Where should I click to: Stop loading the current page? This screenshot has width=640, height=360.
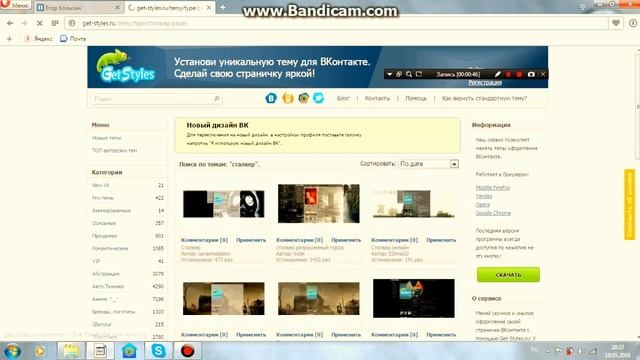click(x=40, y=23)
